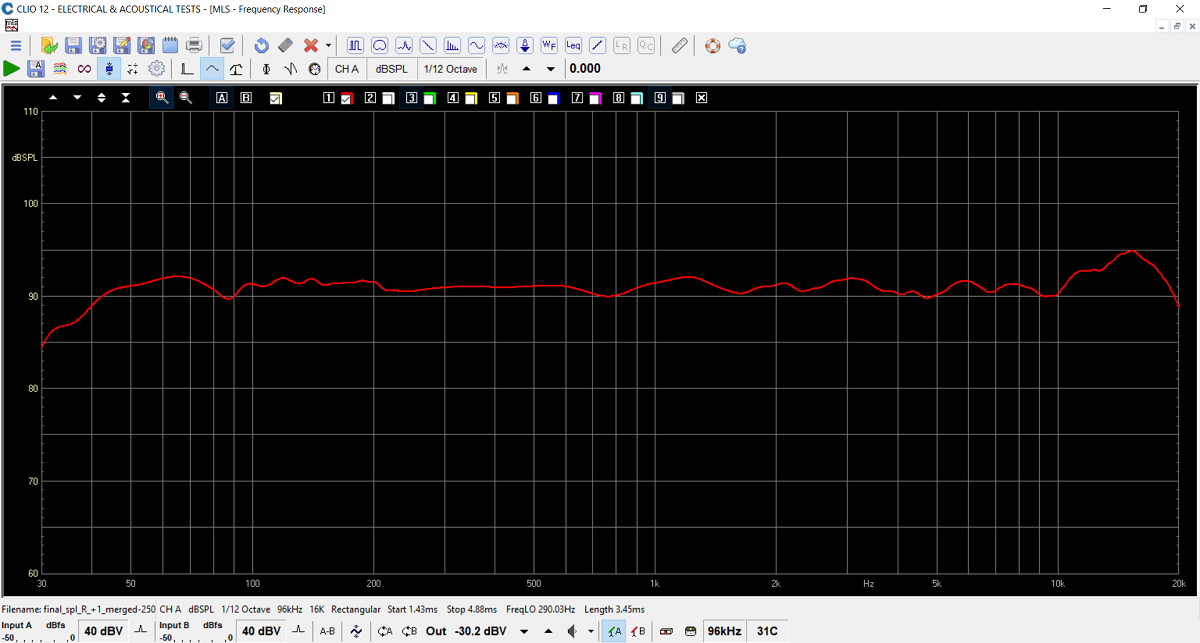Click the ruler tool icon
This screenshot has height=643, width=1200.
[679, 45]
